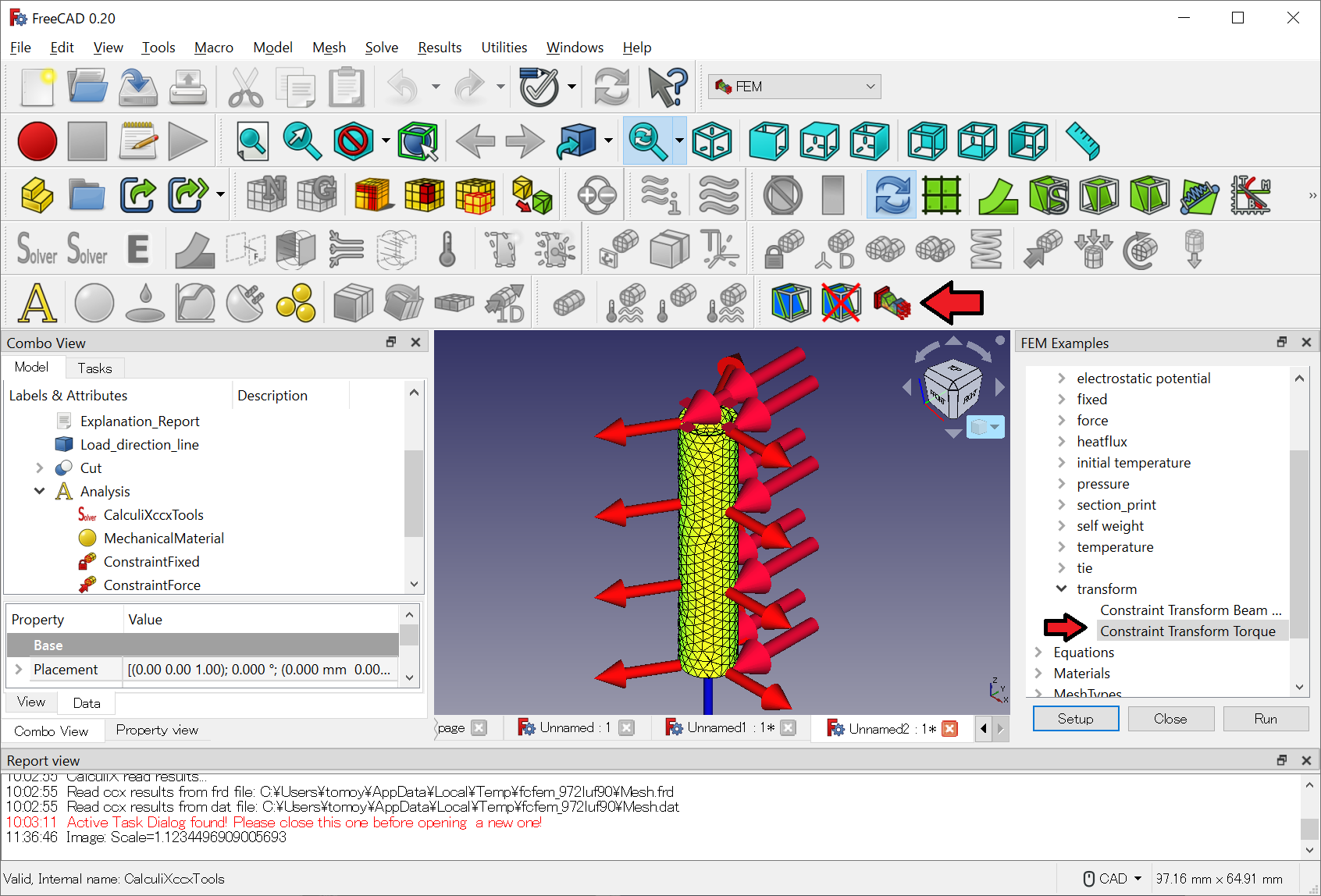
Task: Toggle the highlighted automatic recompute icon
Action: pos(891,194)
